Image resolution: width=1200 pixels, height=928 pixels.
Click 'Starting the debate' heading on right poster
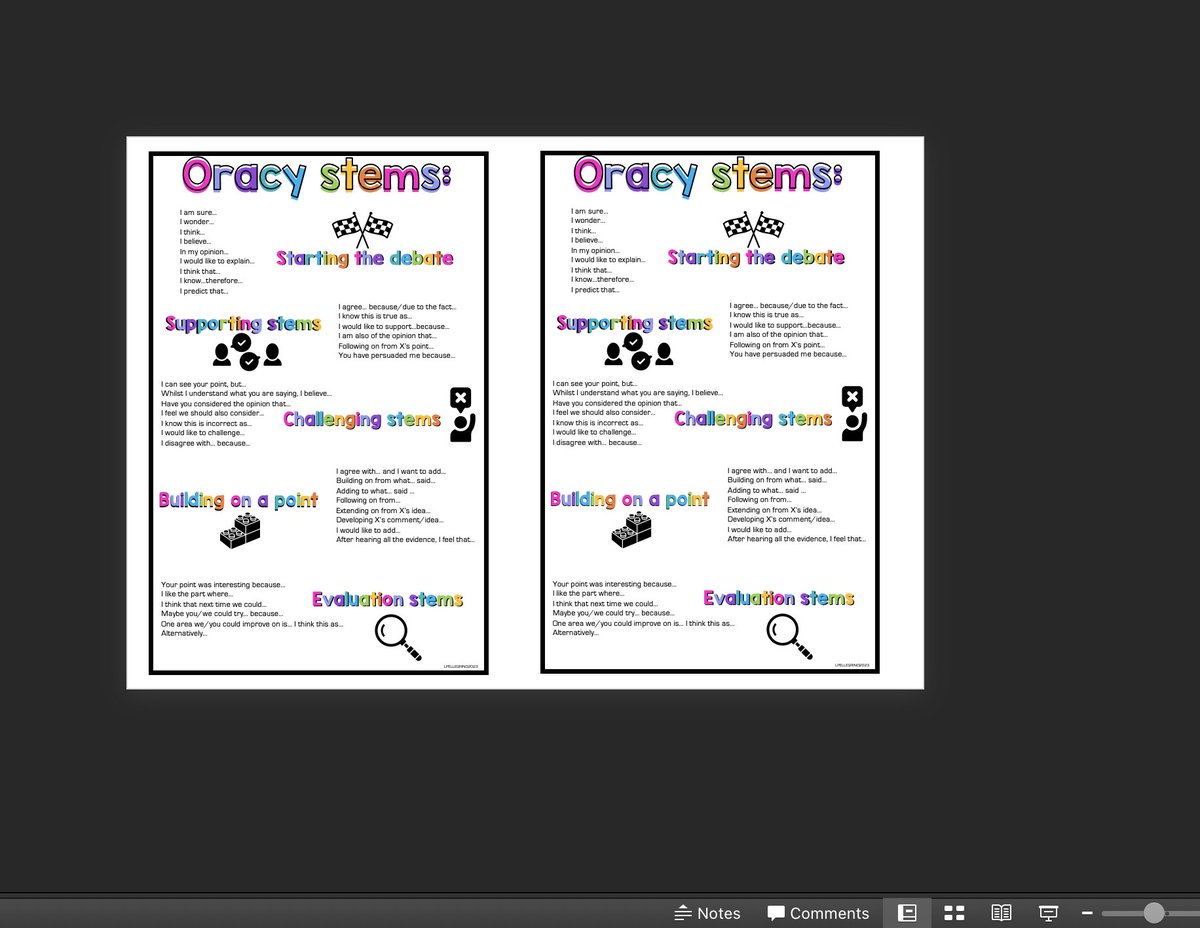(756, 258)
